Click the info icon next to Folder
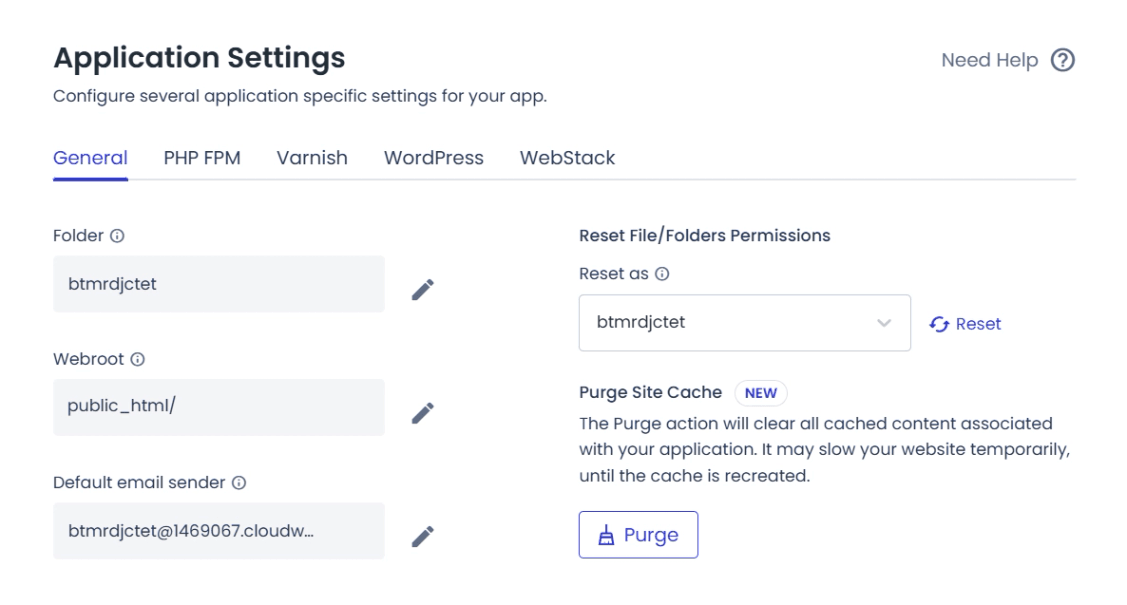 (x=117, y=237)
